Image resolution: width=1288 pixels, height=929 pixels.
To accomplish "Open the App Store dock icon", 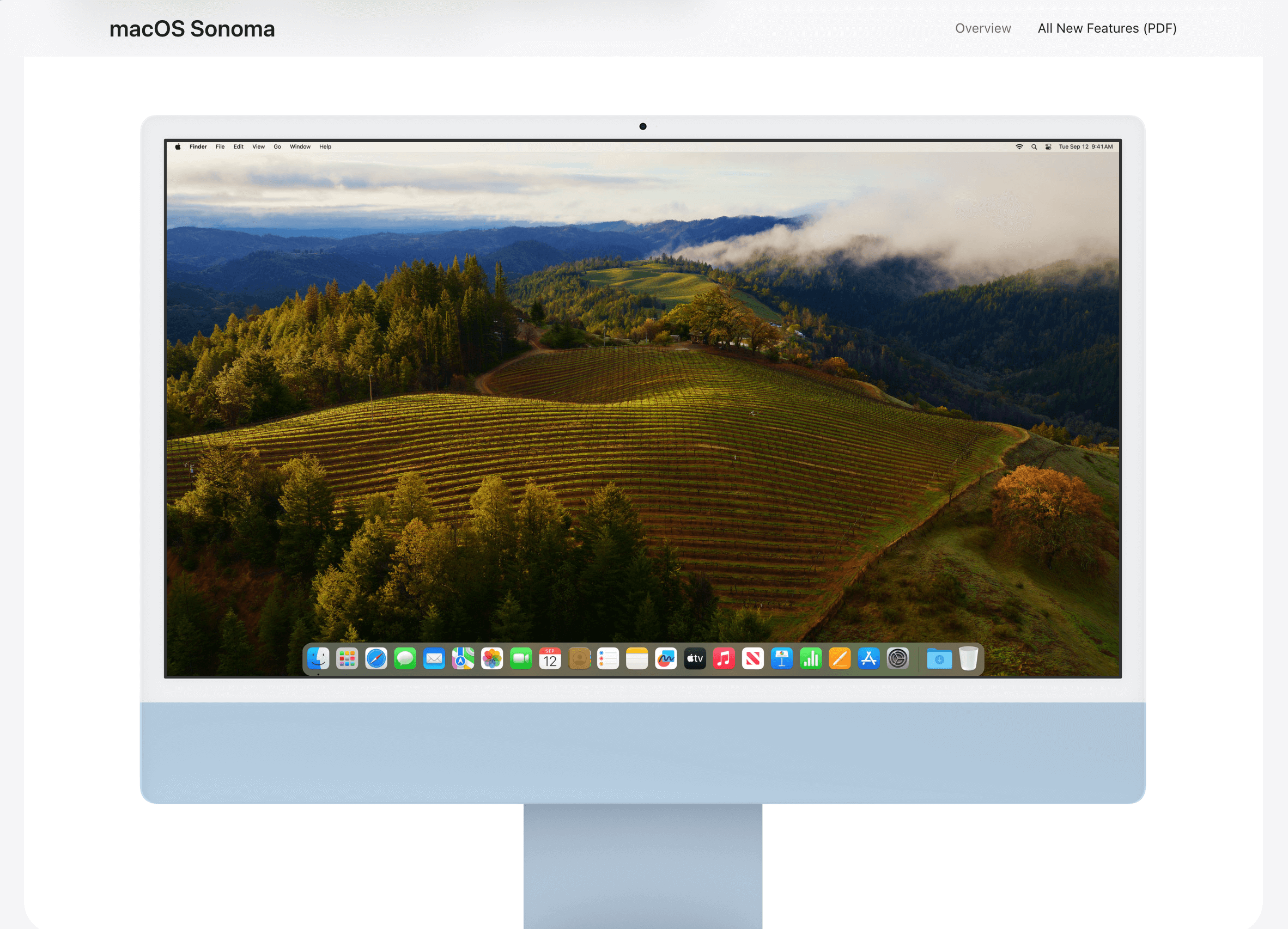I will [x=868, y=659].
